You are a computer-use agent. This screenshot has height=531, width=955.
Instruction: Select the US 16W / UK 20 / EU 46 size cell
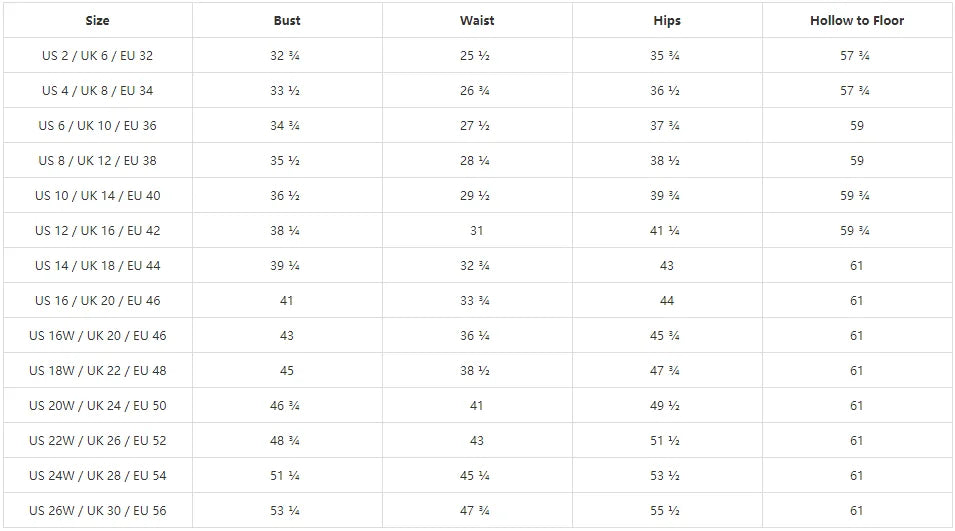[x=98, y=336]
